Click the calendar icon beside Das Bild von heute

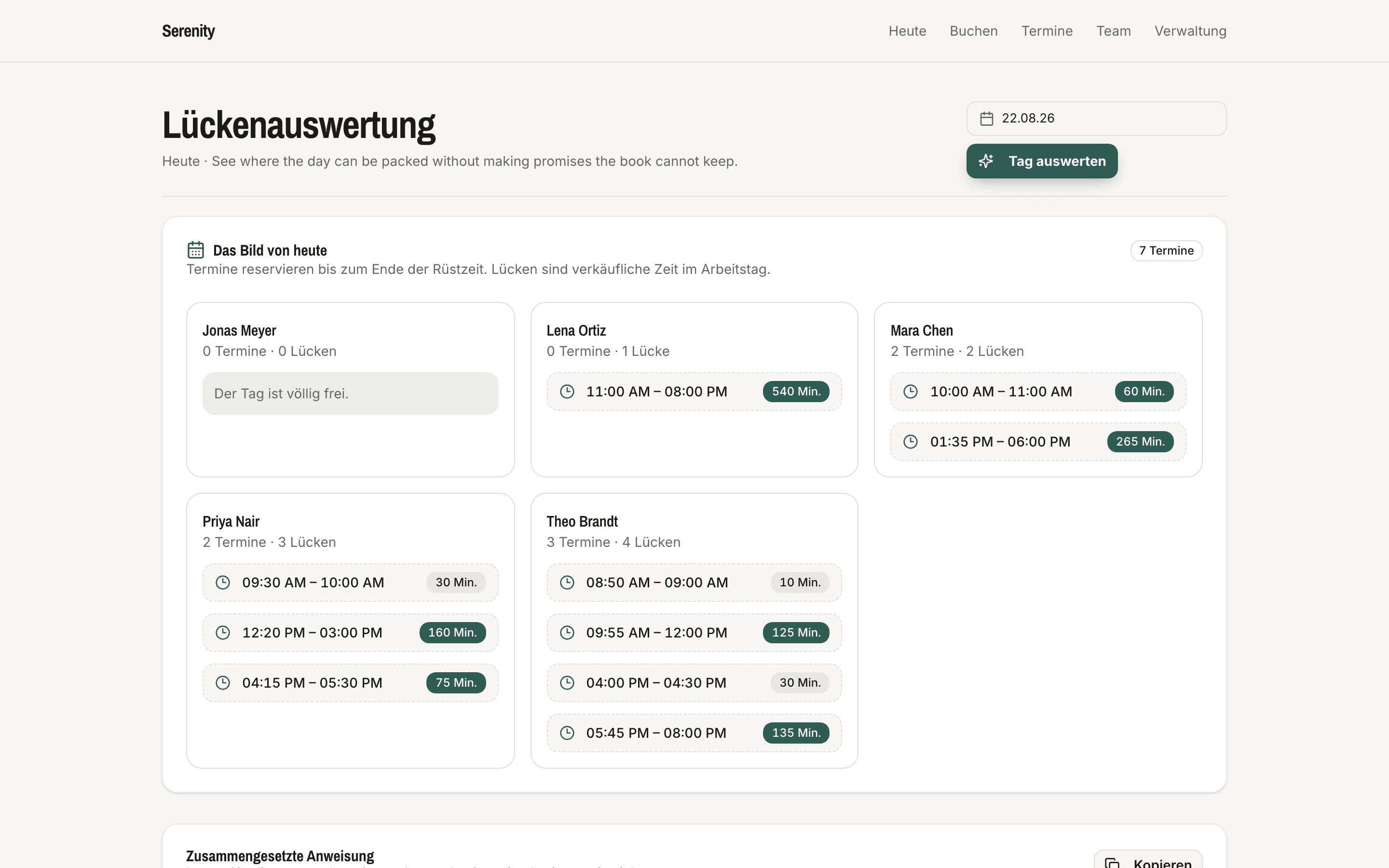point(196,250)
